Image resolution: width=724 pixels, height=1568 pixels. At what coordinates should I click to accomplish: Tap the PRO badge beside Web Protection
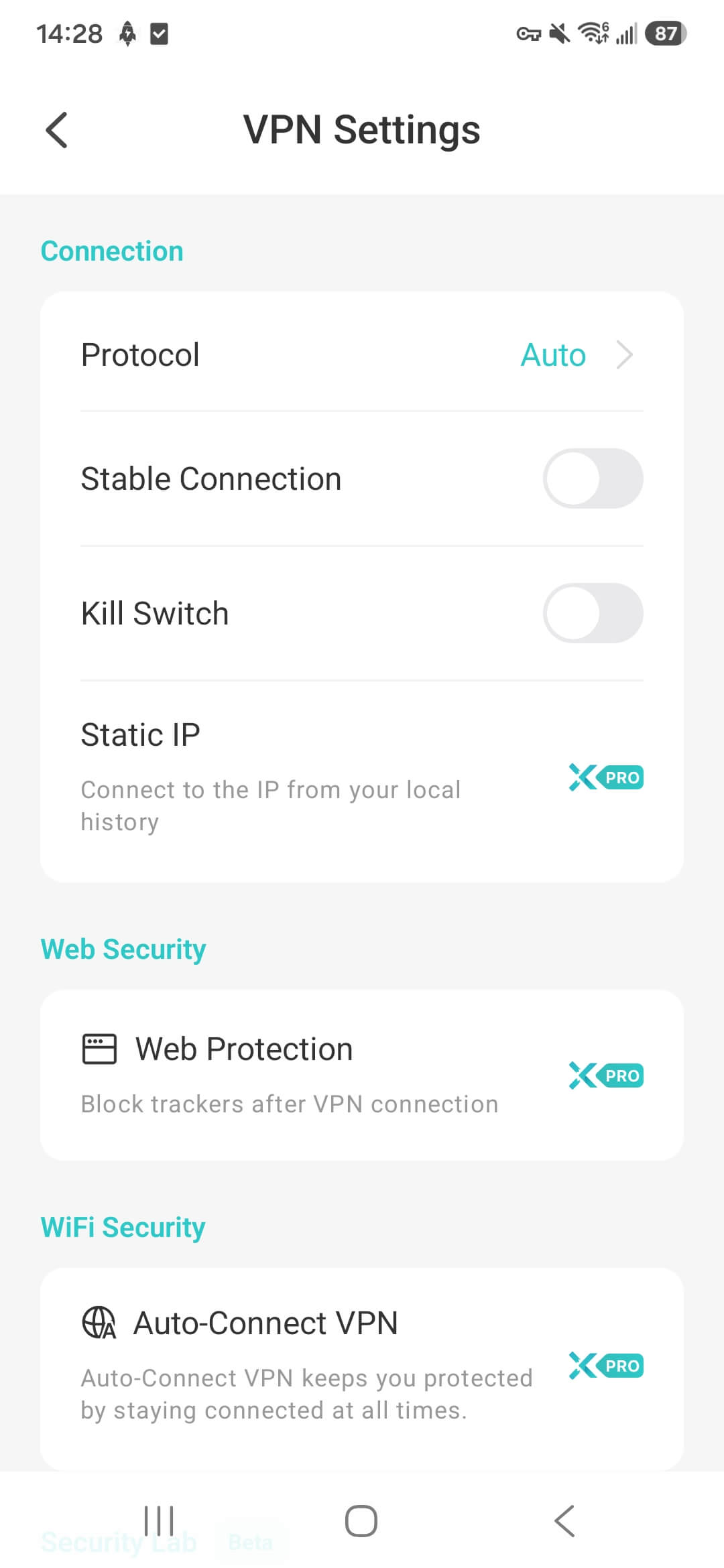(x=606, y=1075)
